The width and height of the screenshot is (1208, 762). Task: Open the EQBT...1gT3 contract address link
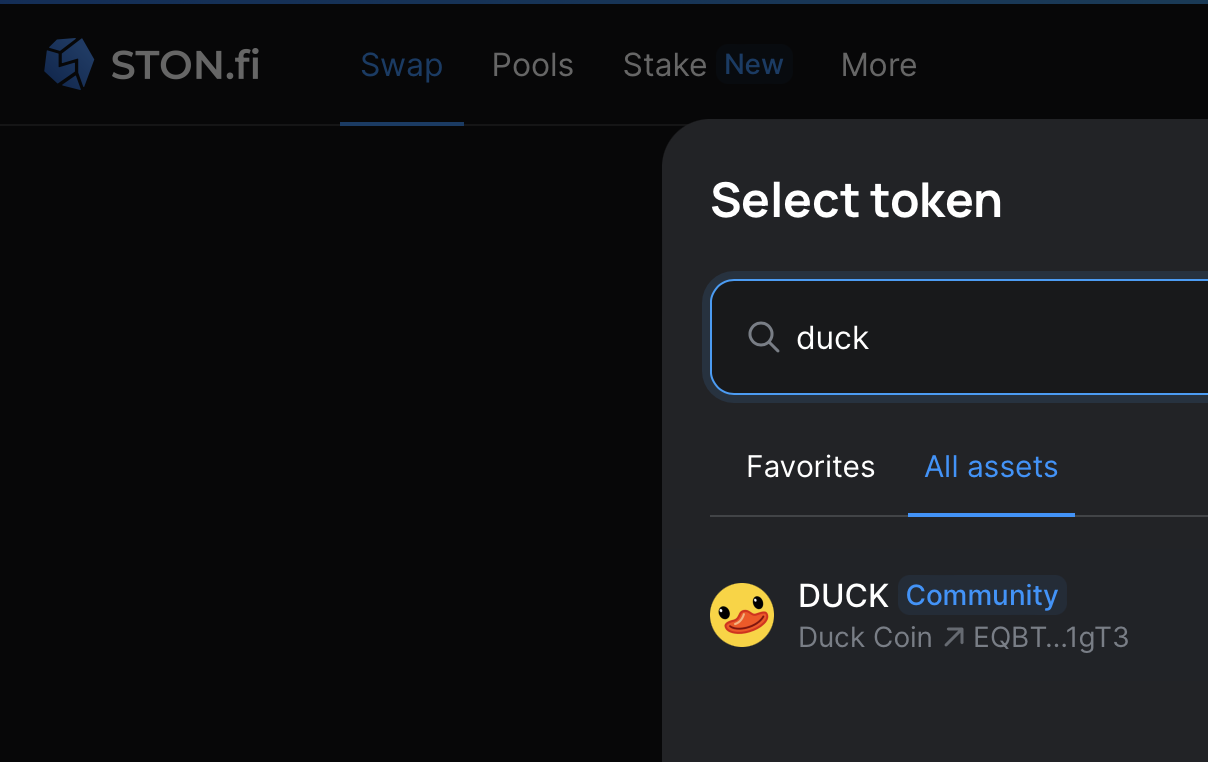click(x=1050, y=637)
